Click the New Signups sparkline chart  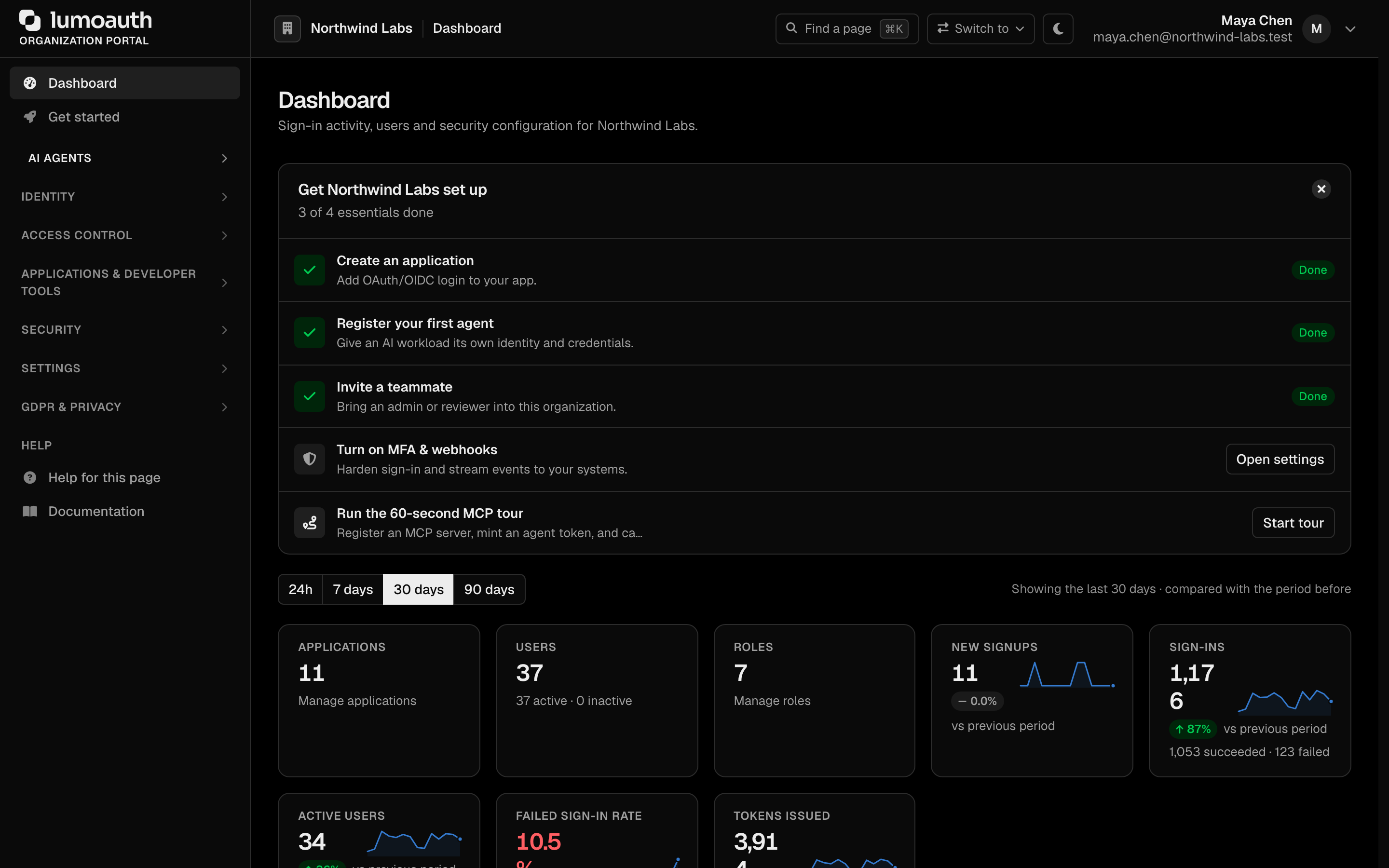click(1067, 675)
